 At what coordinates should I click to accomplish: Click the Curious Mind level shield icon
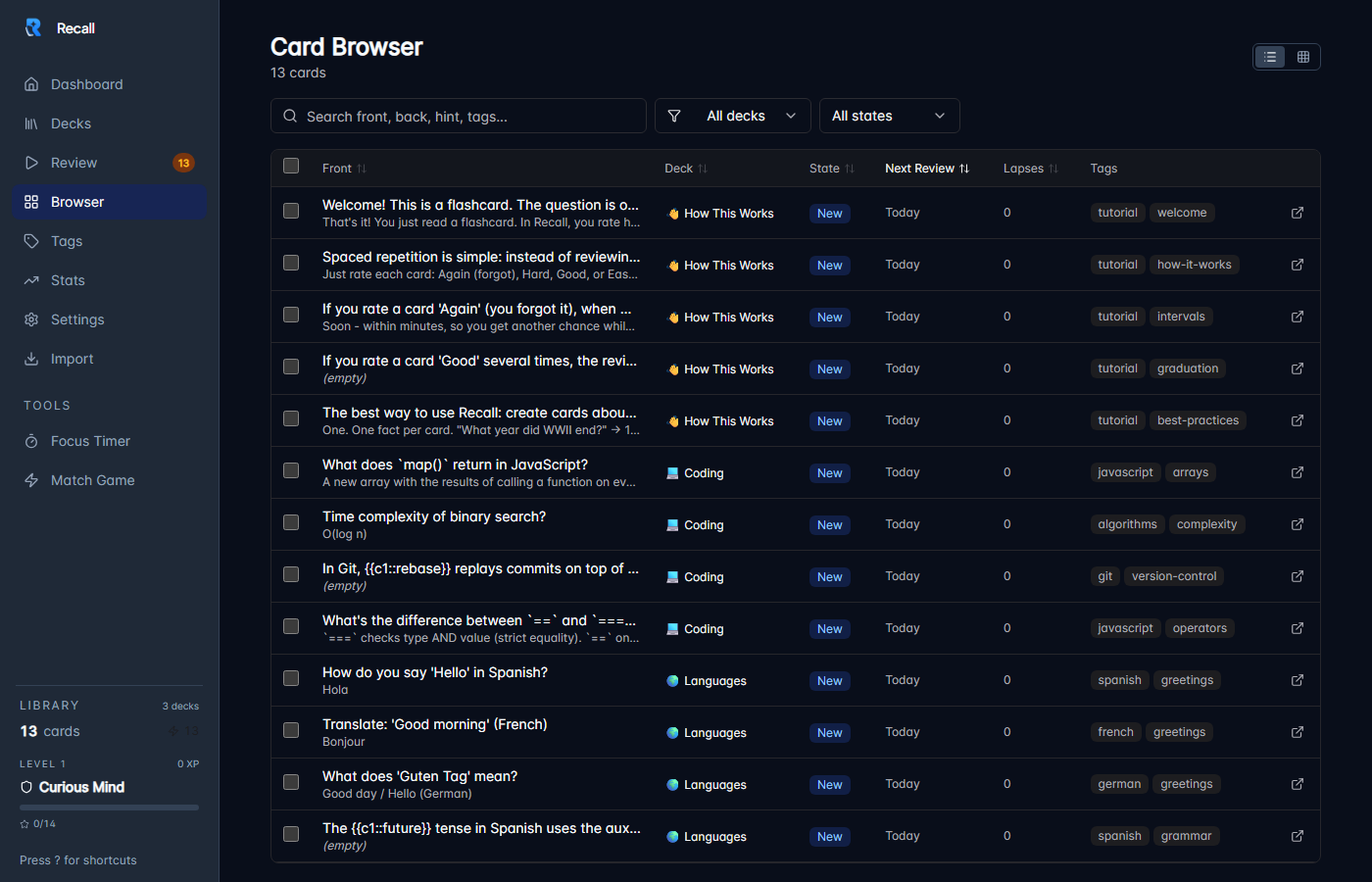(26, 787)
